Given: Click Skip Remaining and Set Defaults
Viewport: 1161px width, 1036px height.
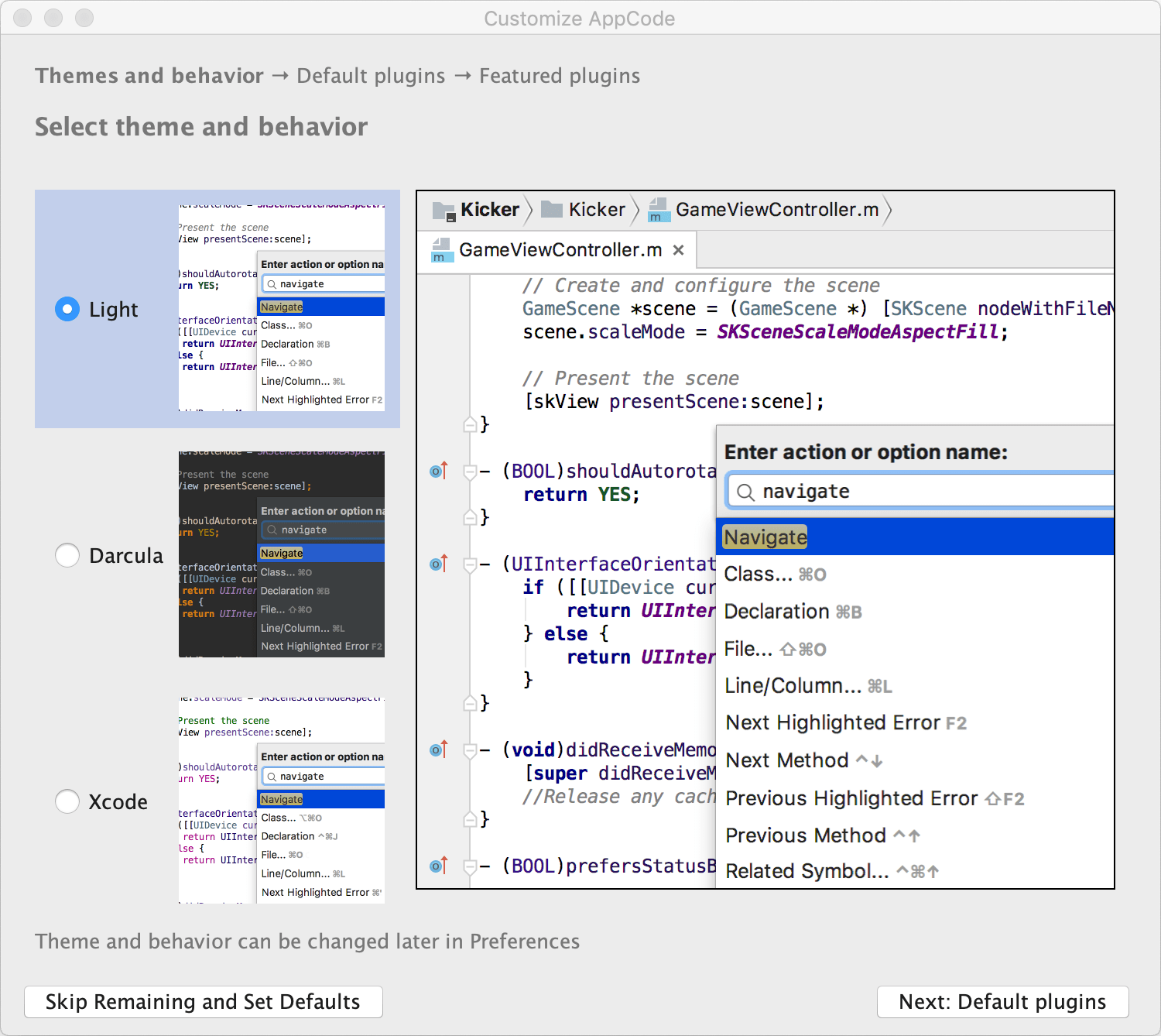Looking at the screenshot, I should (204, 1002).
